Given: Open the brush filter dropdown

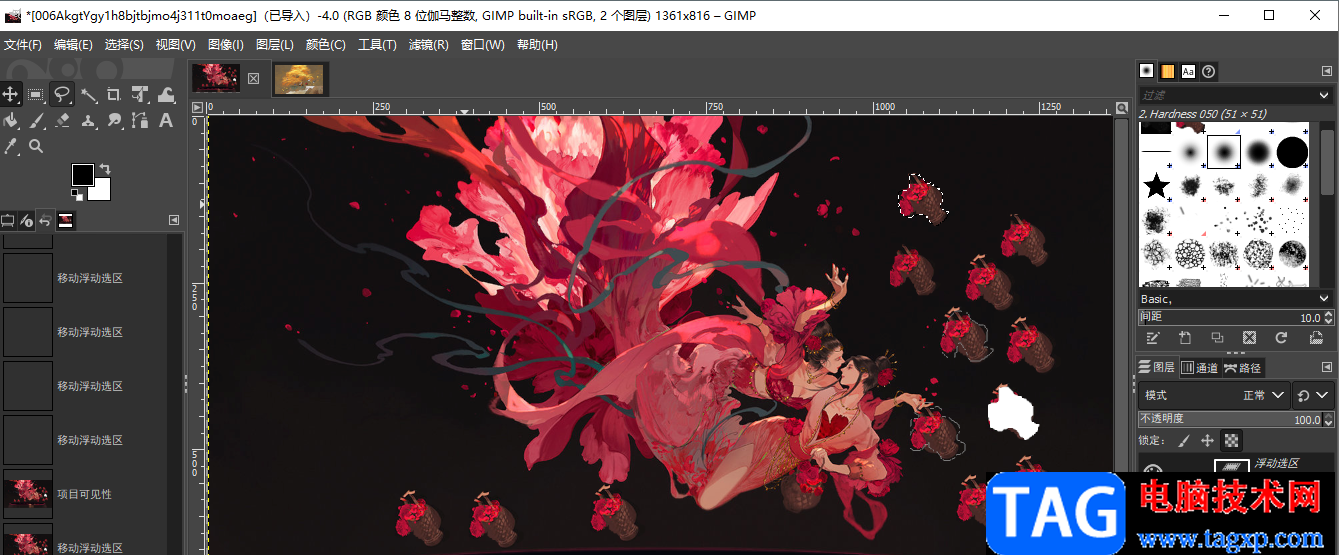Looking at the screenshot, I should point(1326,95).
